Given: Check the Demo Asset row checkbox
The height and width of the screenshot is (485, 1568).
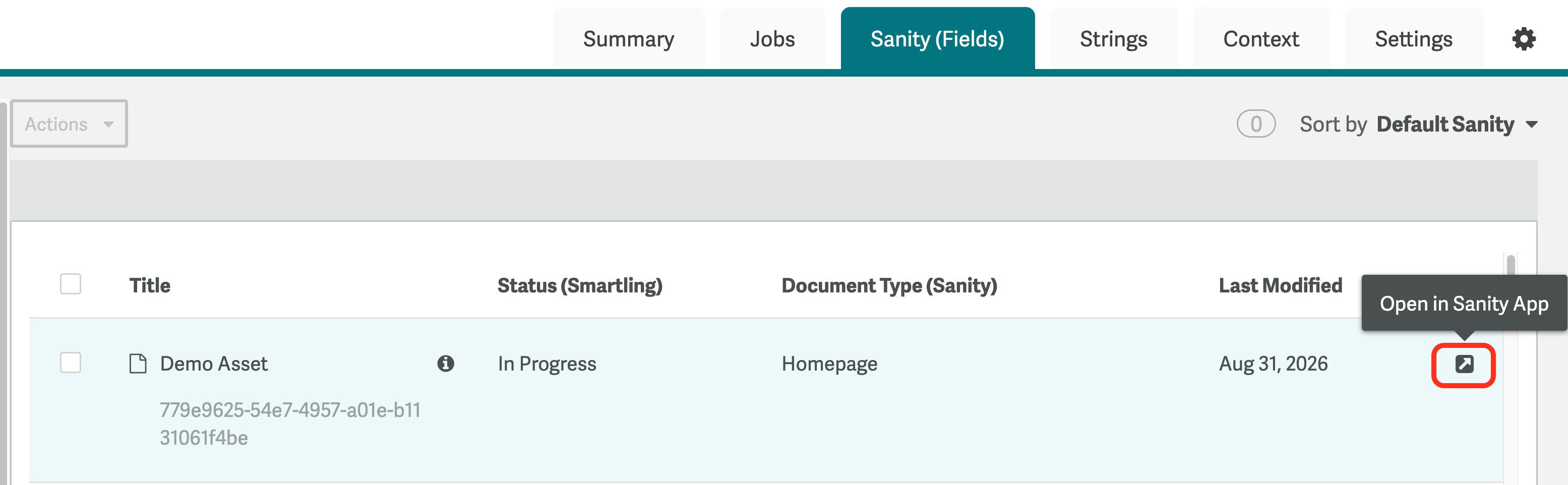Looking at the screenshot, I should tap(71, 362).
